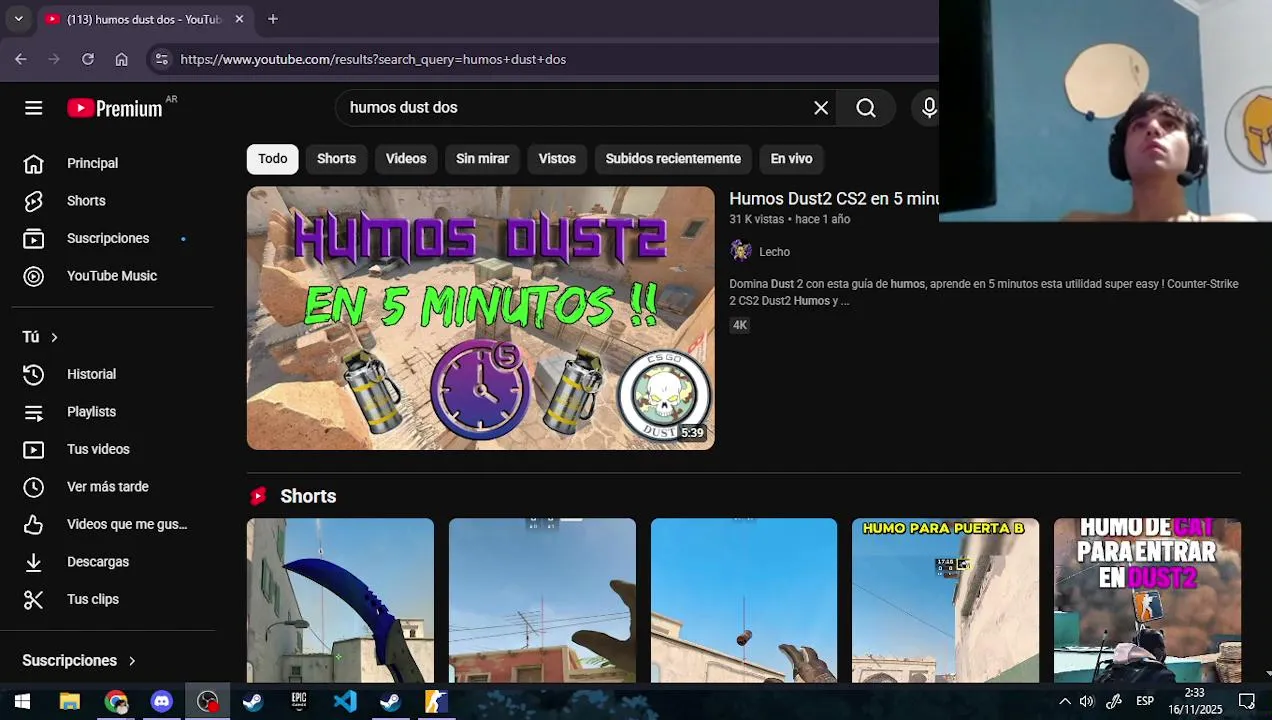Run the search with the magnifier button
The width and height of the screenshot is (1272, 720).
866,108
